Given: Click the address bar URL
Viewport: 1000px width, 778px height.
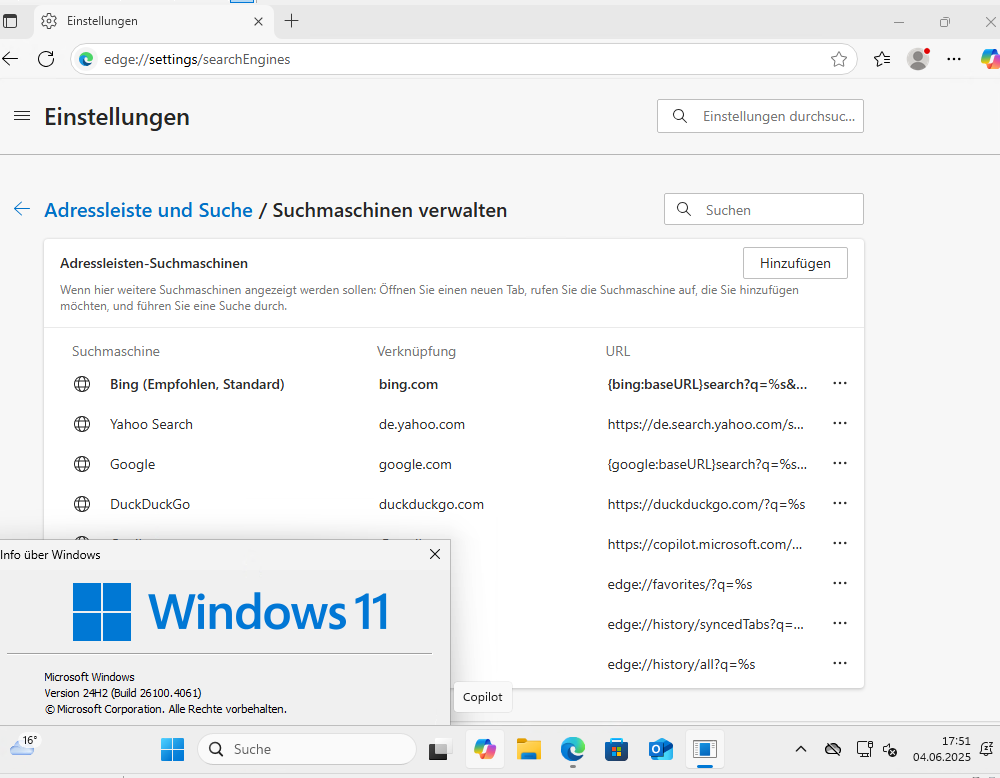Looking at the screenshot, I should pos(197,59).
